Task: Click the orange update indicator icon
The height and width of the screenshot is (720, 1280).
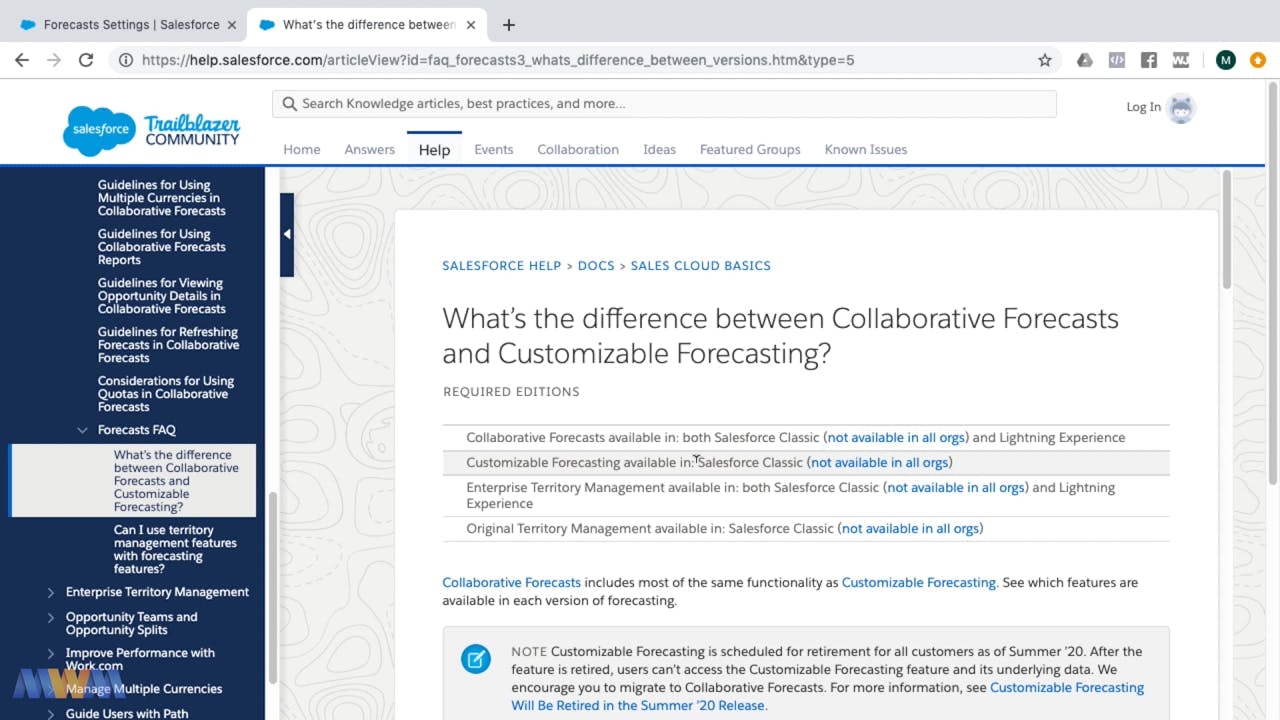Action: click(x=1258, y=60)
